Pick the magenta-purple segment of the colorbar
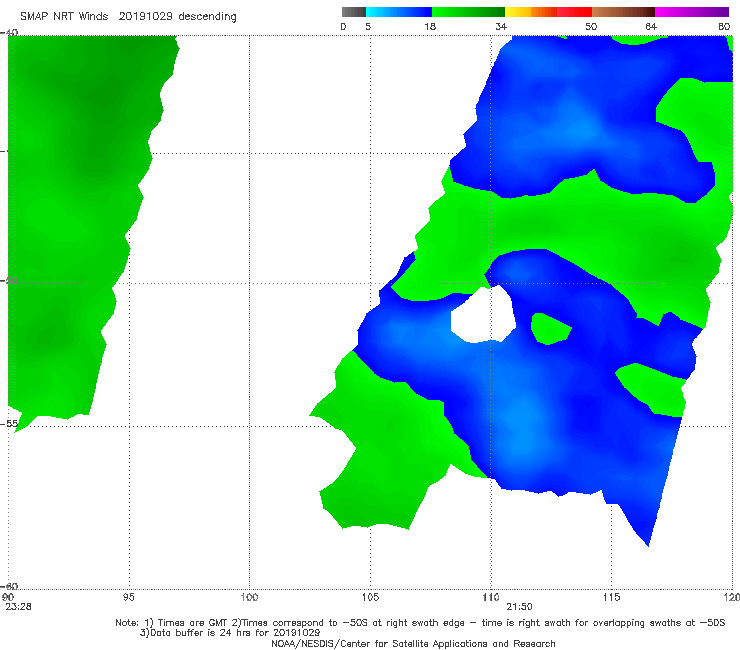This screenshot has width=740, height=650. (x=692, y=12)
